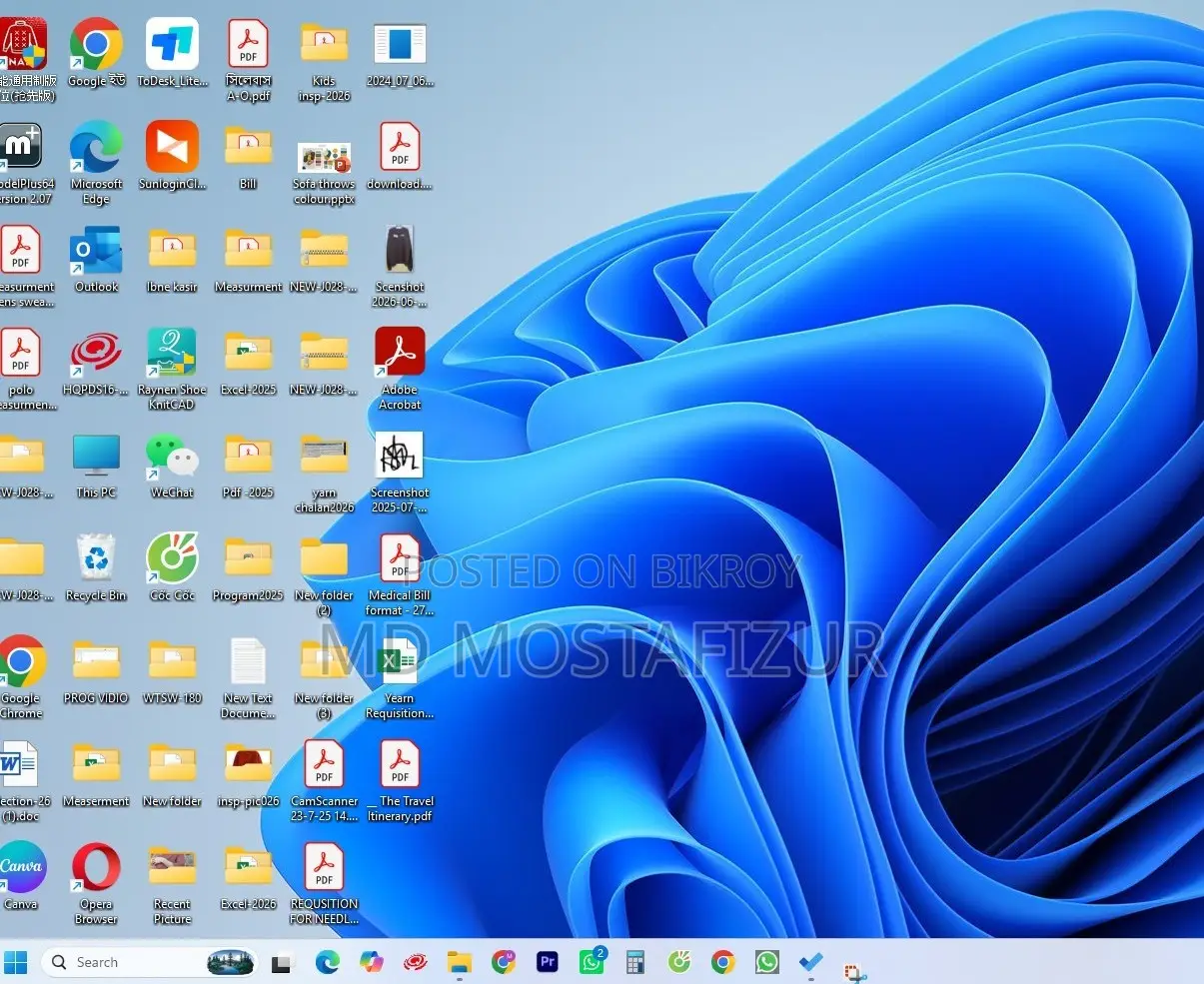Select the Screenshot 2025-07 image file
Screen dimensions: 1204x984
(x=400, y=472)
